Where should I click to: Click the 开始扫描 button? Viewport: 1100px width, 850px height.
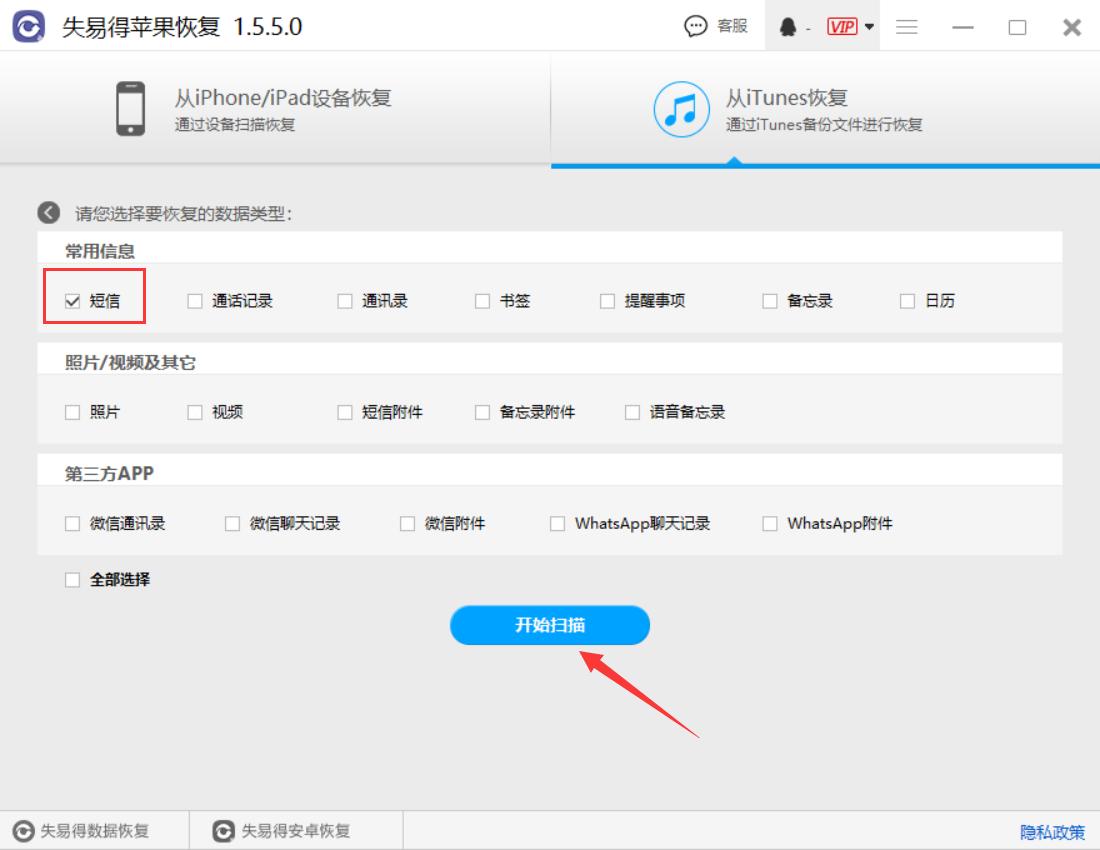(550, 625)
